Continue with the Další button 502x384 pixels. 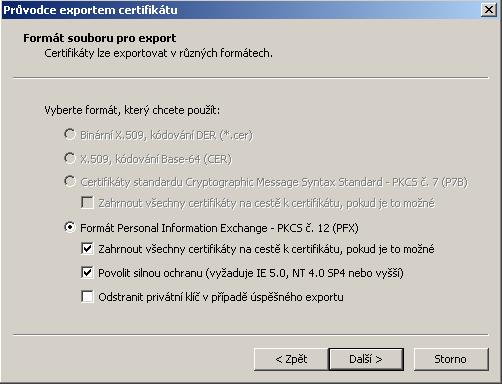[x=366, y=359]
